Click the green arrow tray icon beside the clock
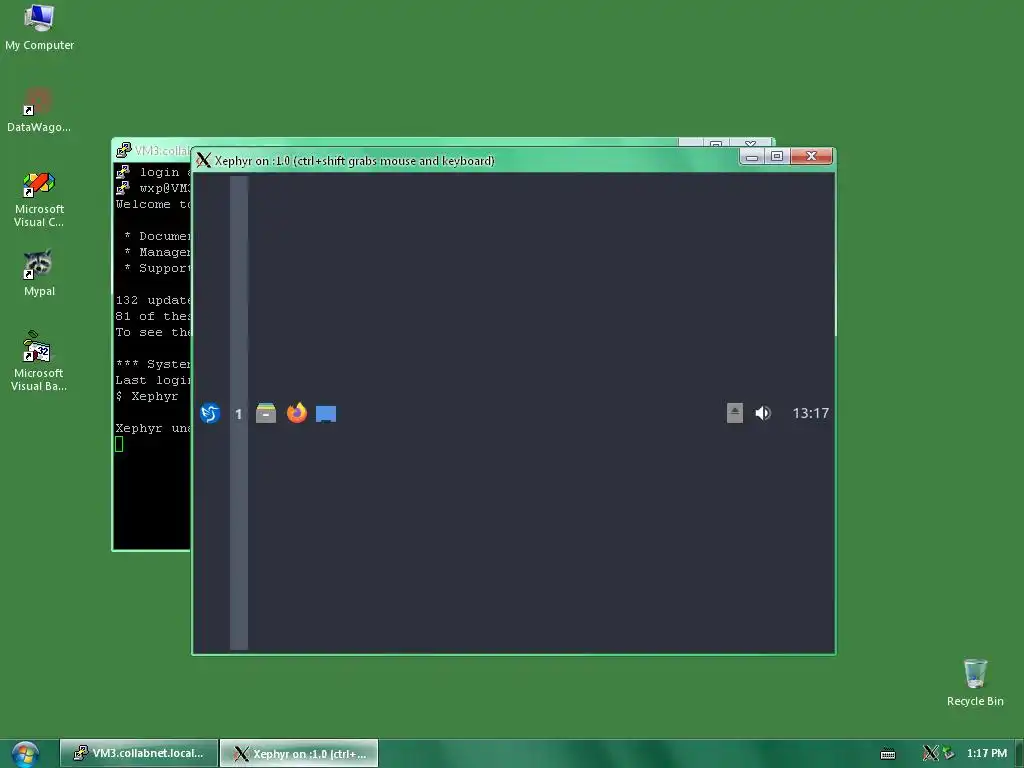Viewport: 1024px width, 768px height. tap(948, 753)
